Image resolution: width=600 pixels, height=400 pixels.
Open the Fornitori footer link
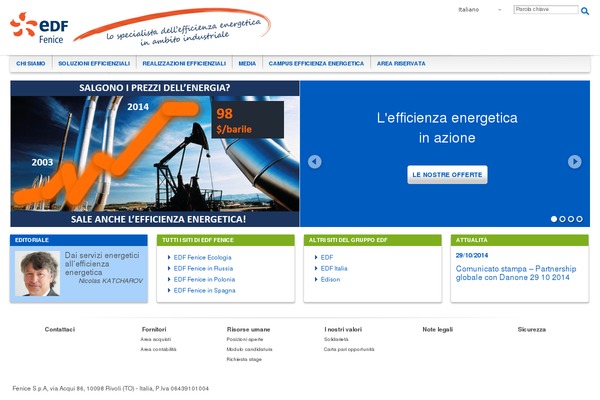point(154,329)
